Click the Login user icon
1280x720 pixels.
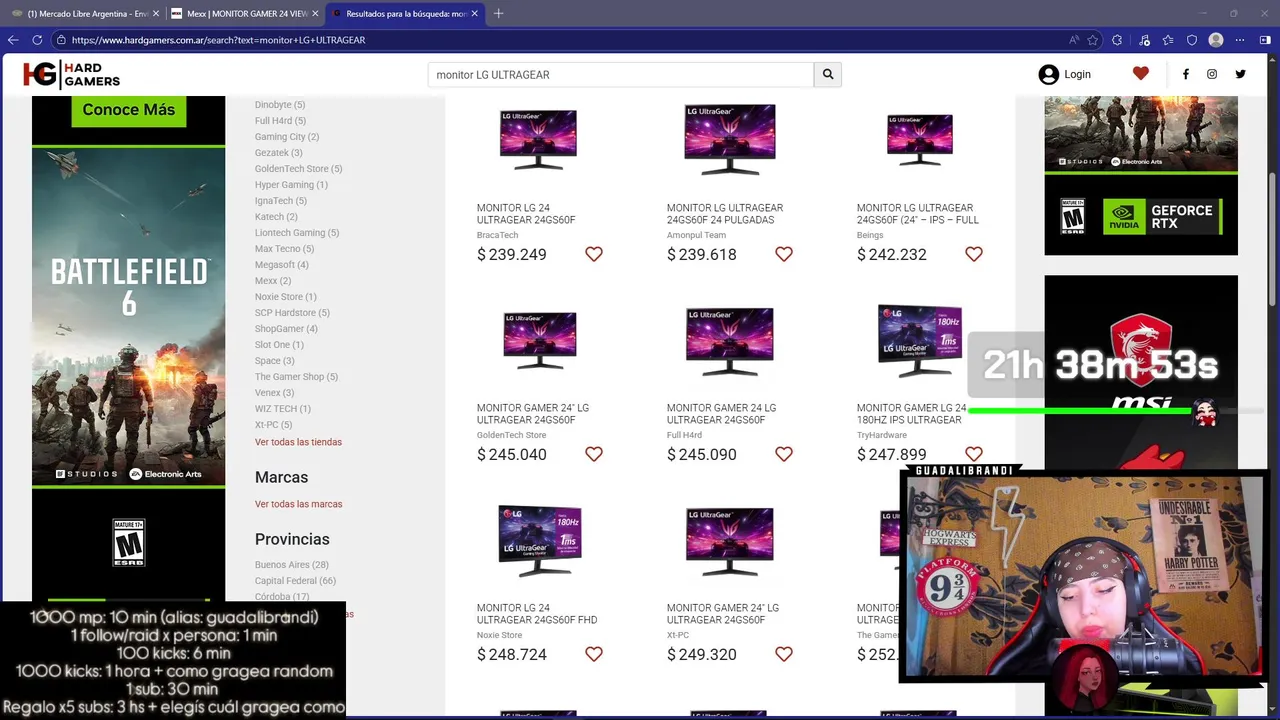pos(1048,74)
